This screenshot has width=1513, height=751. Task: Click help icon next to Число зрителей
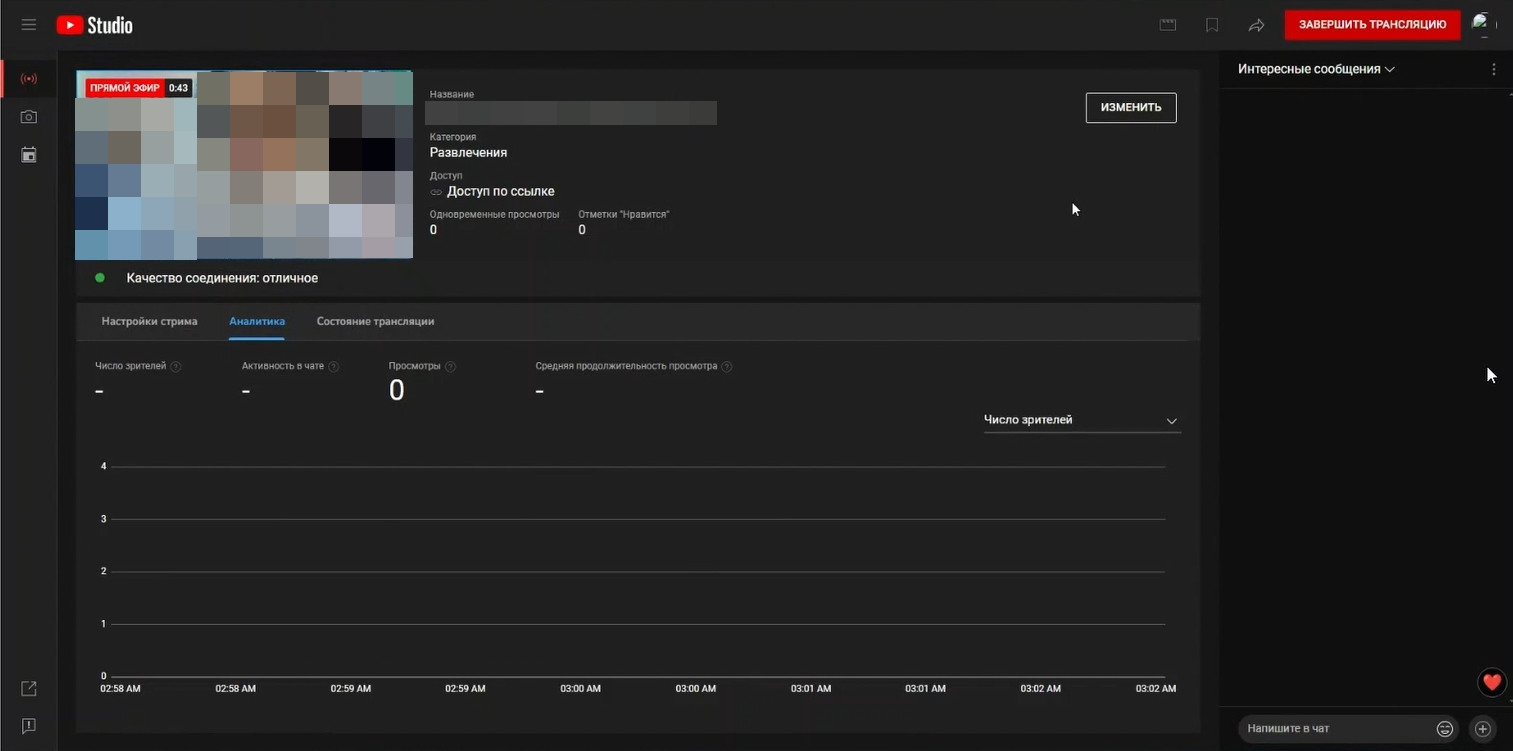[x=176, y=366]
